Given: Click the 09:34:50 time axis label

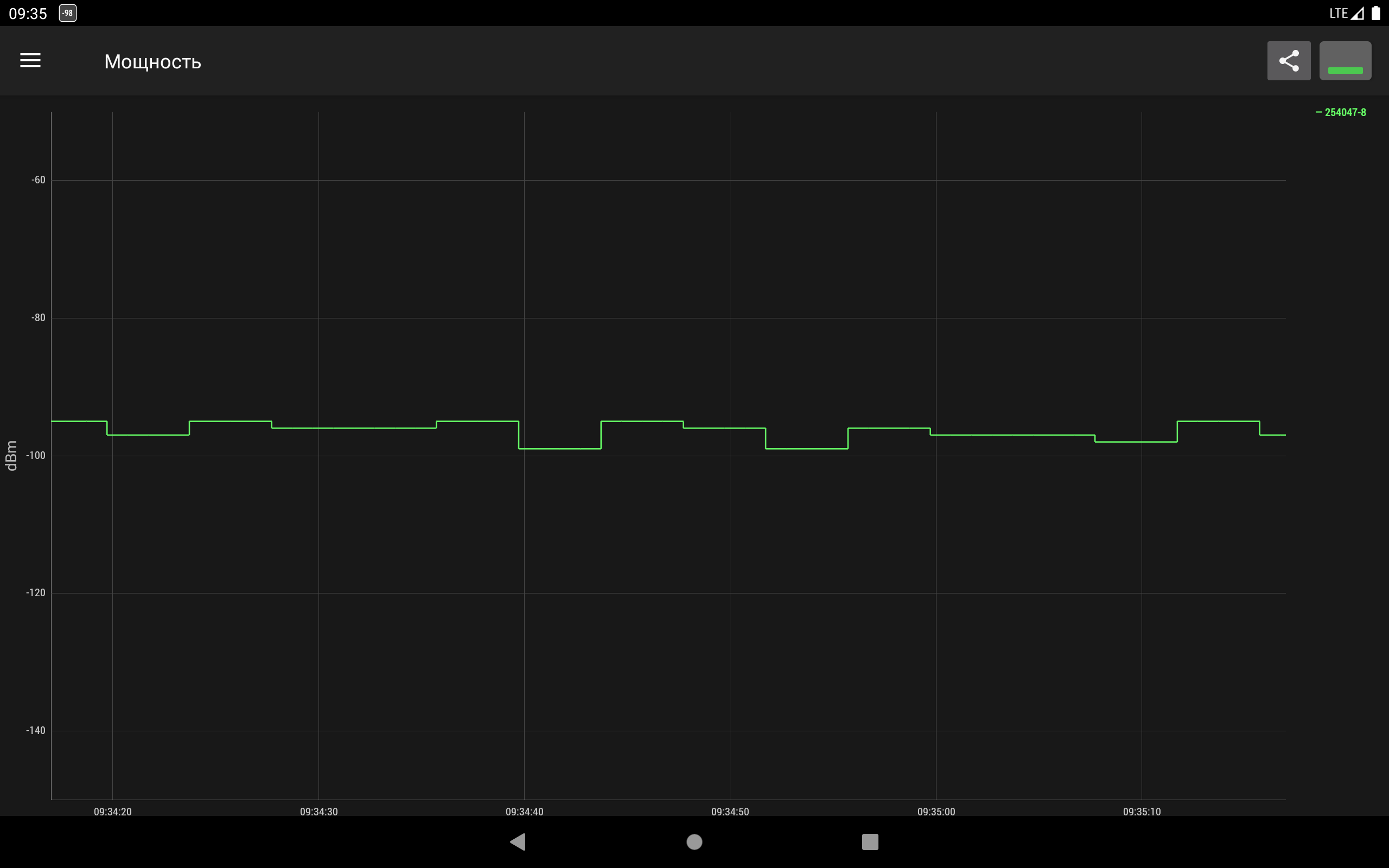Looking at the screenshot, I should click(730, 812).
